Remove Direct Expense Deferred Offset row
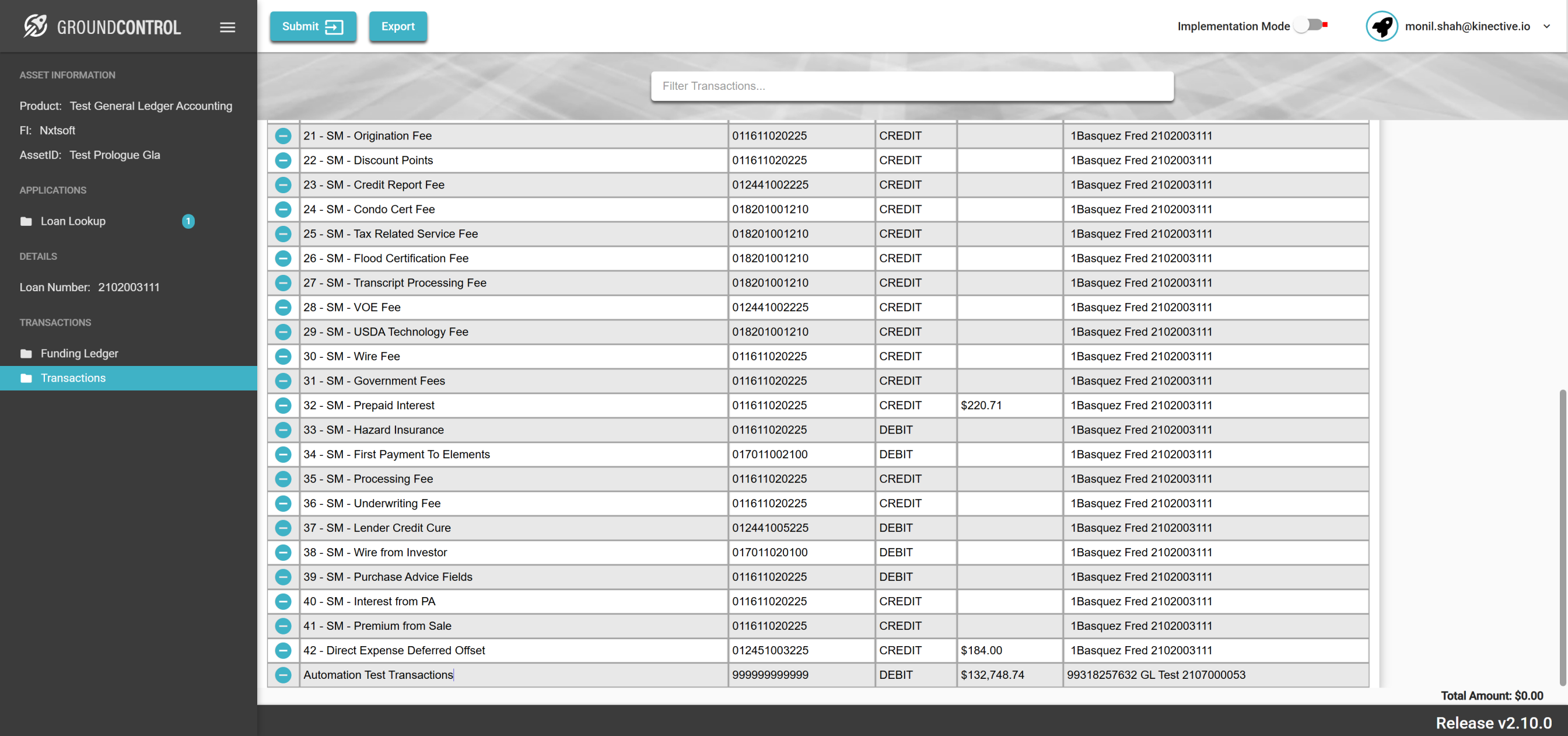1568x736 pixels. point(283,650)
